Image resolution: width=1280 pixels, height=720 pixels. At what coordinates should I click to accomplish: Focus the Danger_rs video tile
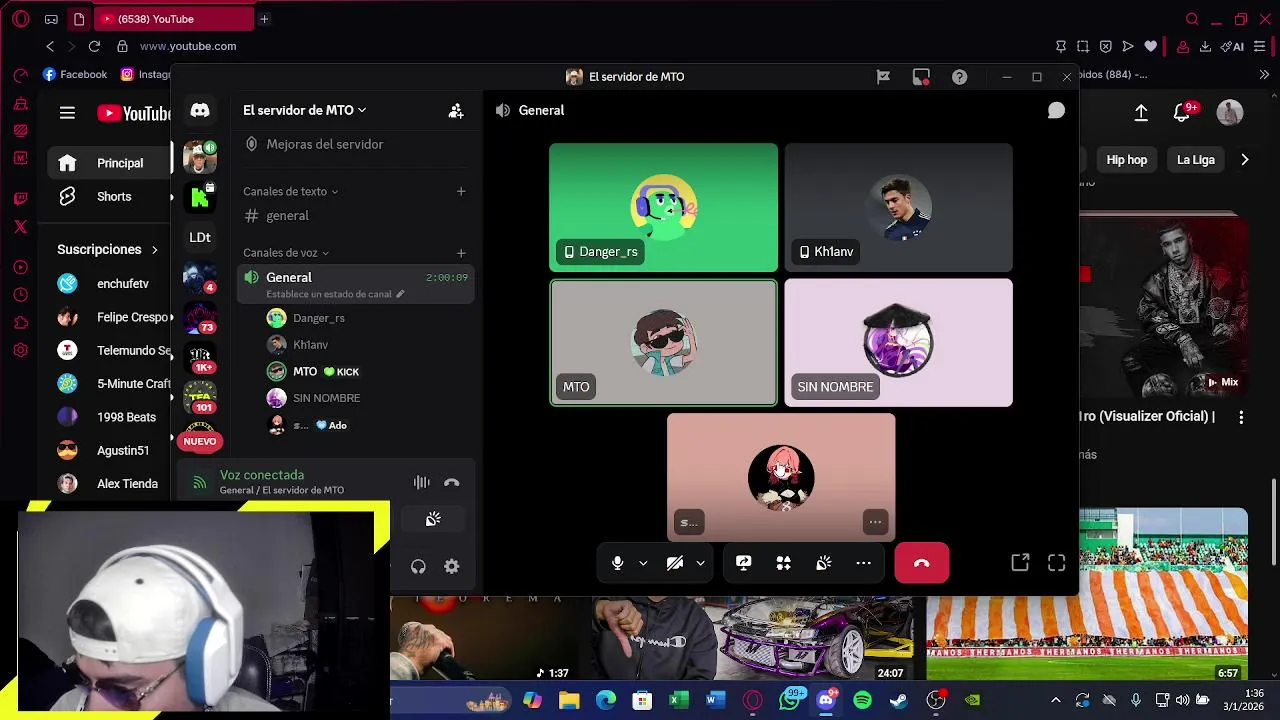663,208
